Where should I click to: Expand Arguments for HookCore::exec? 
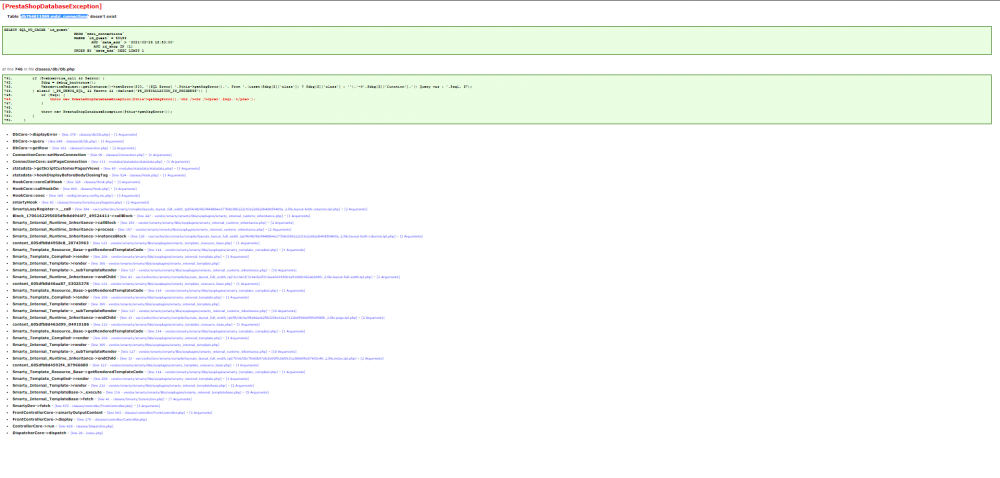click(128, 196)
